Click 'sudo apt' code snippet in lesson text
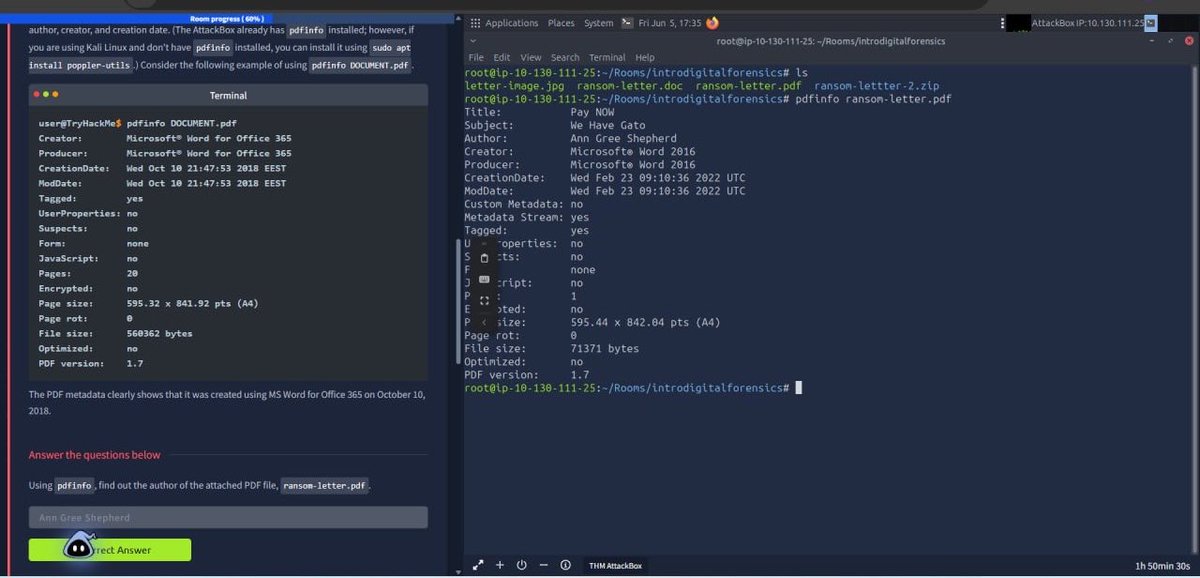This screenshot has width=1200, height=578. tap(389, 47)
